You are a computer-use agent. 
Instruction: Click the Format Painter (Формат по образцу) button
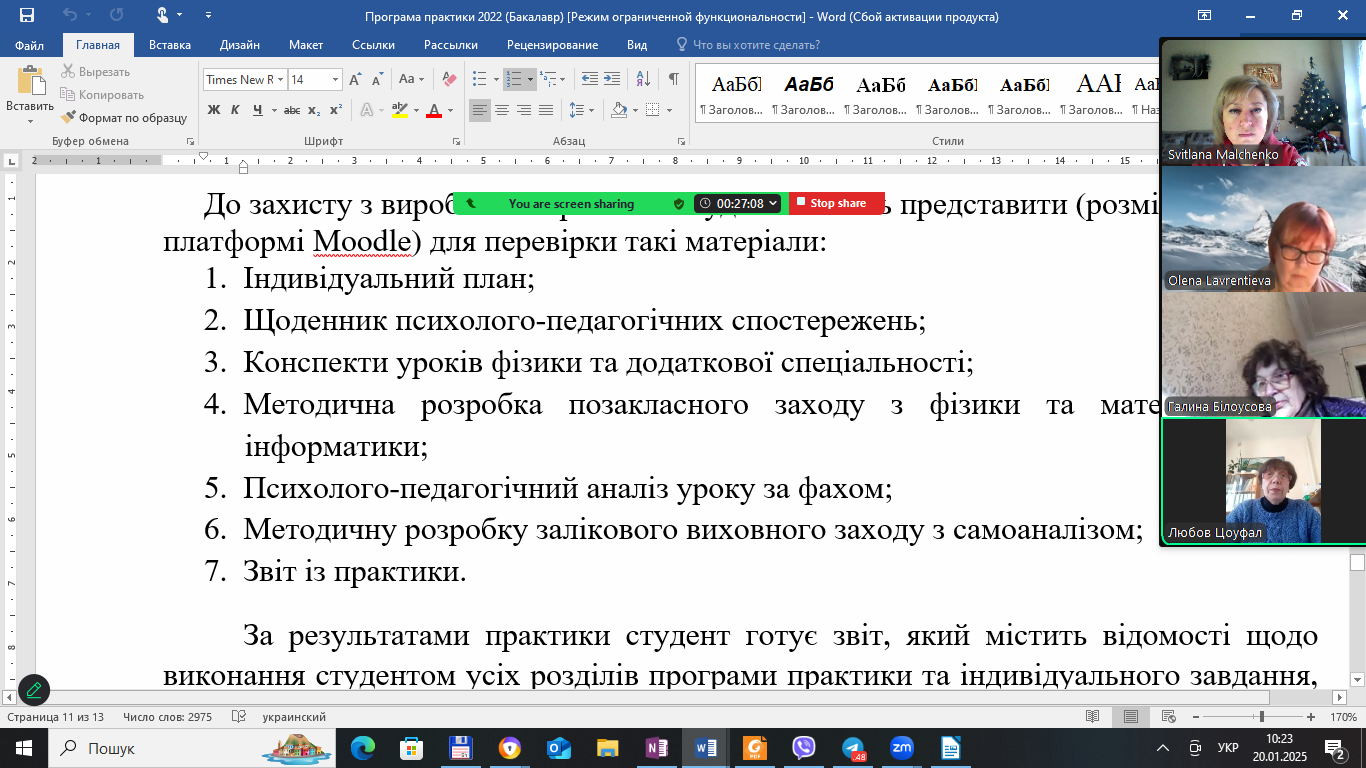click(124, 117)
